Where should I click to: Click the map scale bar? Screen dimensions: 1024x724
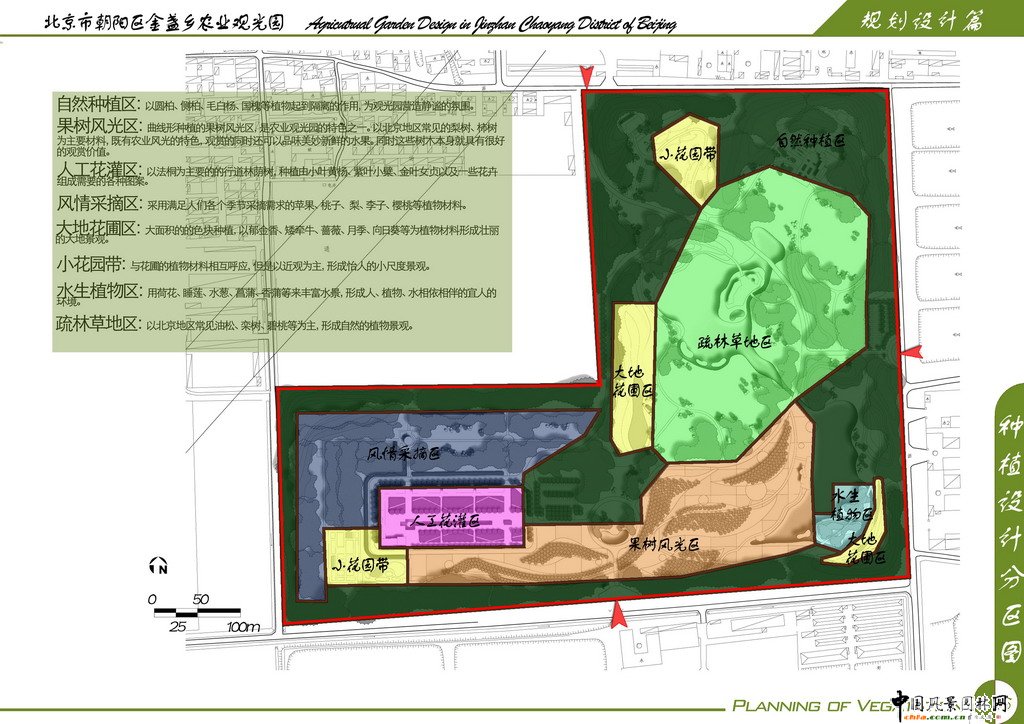pyautogui.click(x=195, y=611)
